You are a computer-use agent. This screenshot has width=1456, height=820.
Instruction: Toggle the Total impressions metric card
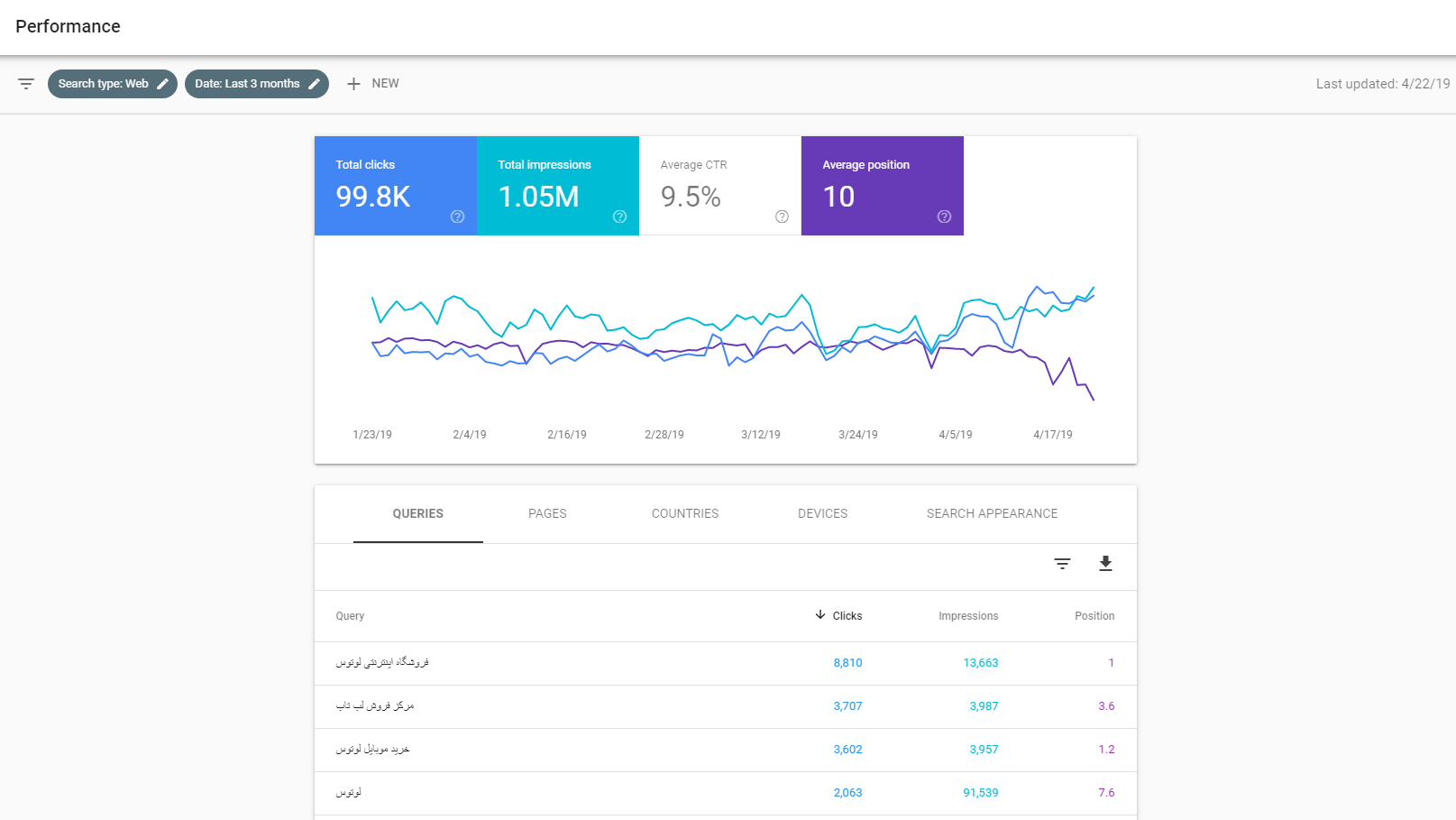[x=557, y=186]
